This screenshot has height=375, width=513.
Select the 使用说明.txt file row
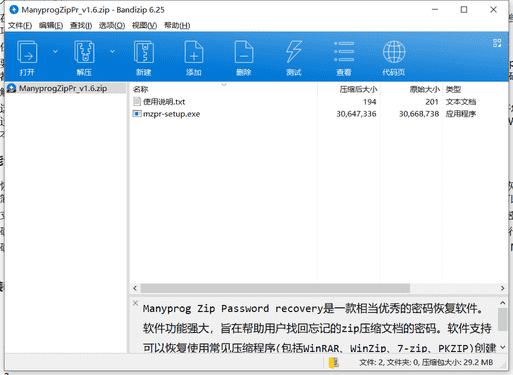pyautogui.click(x=318, y=102)
